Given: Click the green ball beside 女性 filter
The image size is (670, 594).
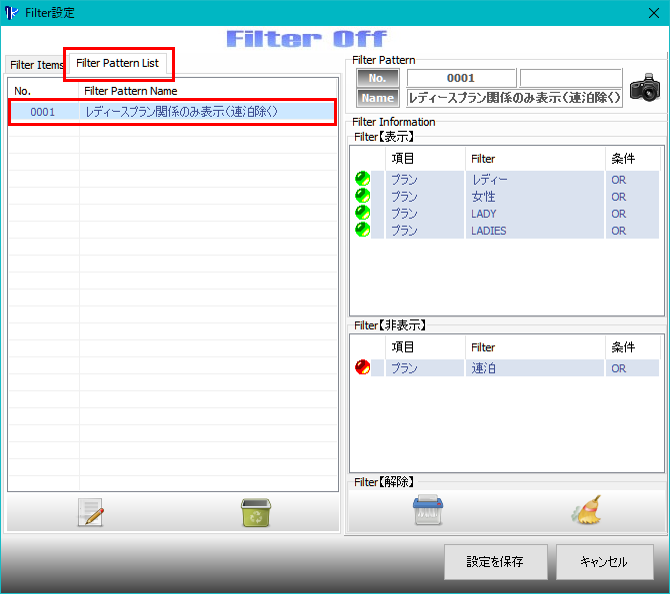Looking at the screenshot, I should tap(362, 196).
